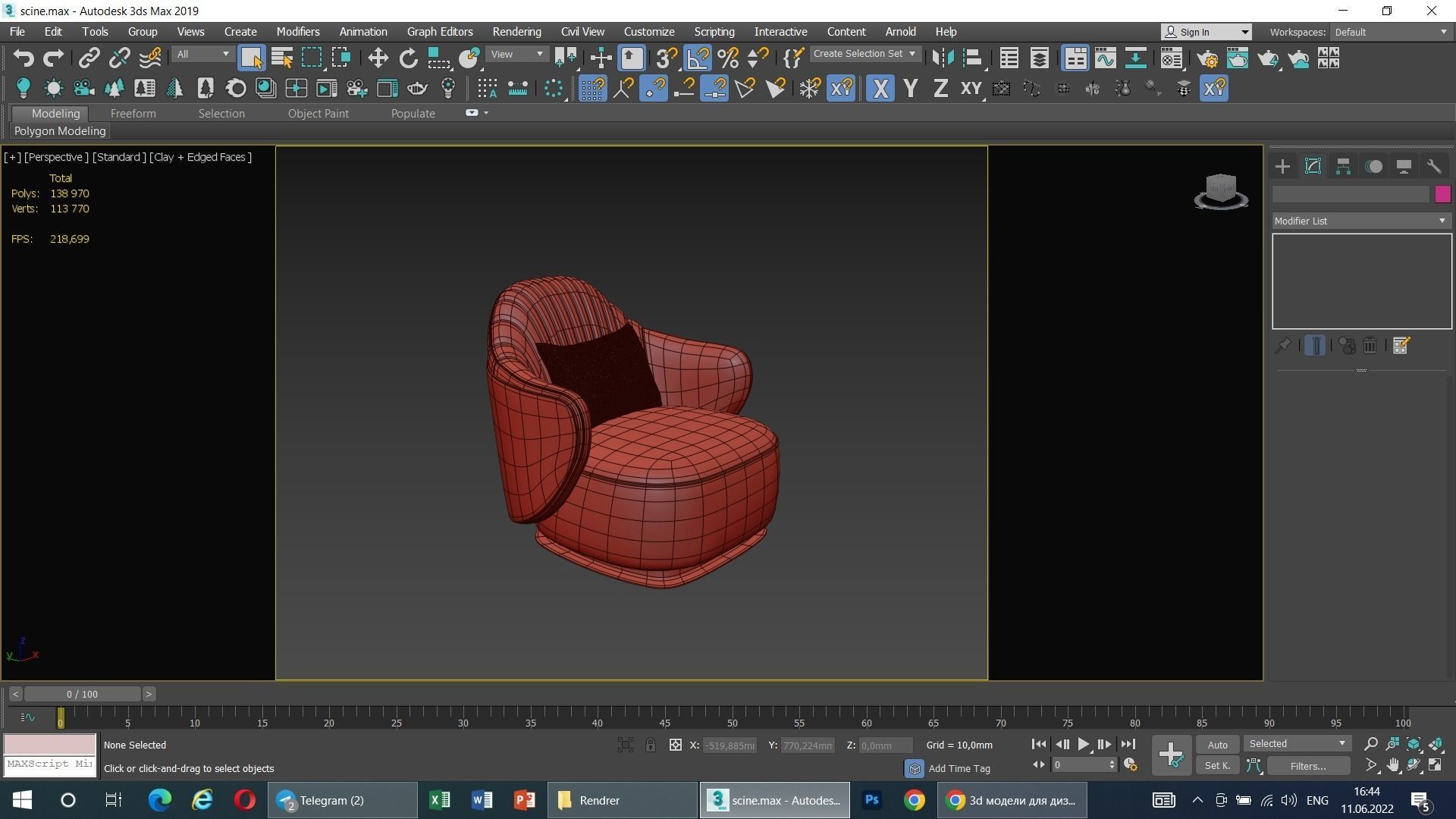Click Remove modifier trash icon
1456x819 pixels.
tap(1370, 346)
